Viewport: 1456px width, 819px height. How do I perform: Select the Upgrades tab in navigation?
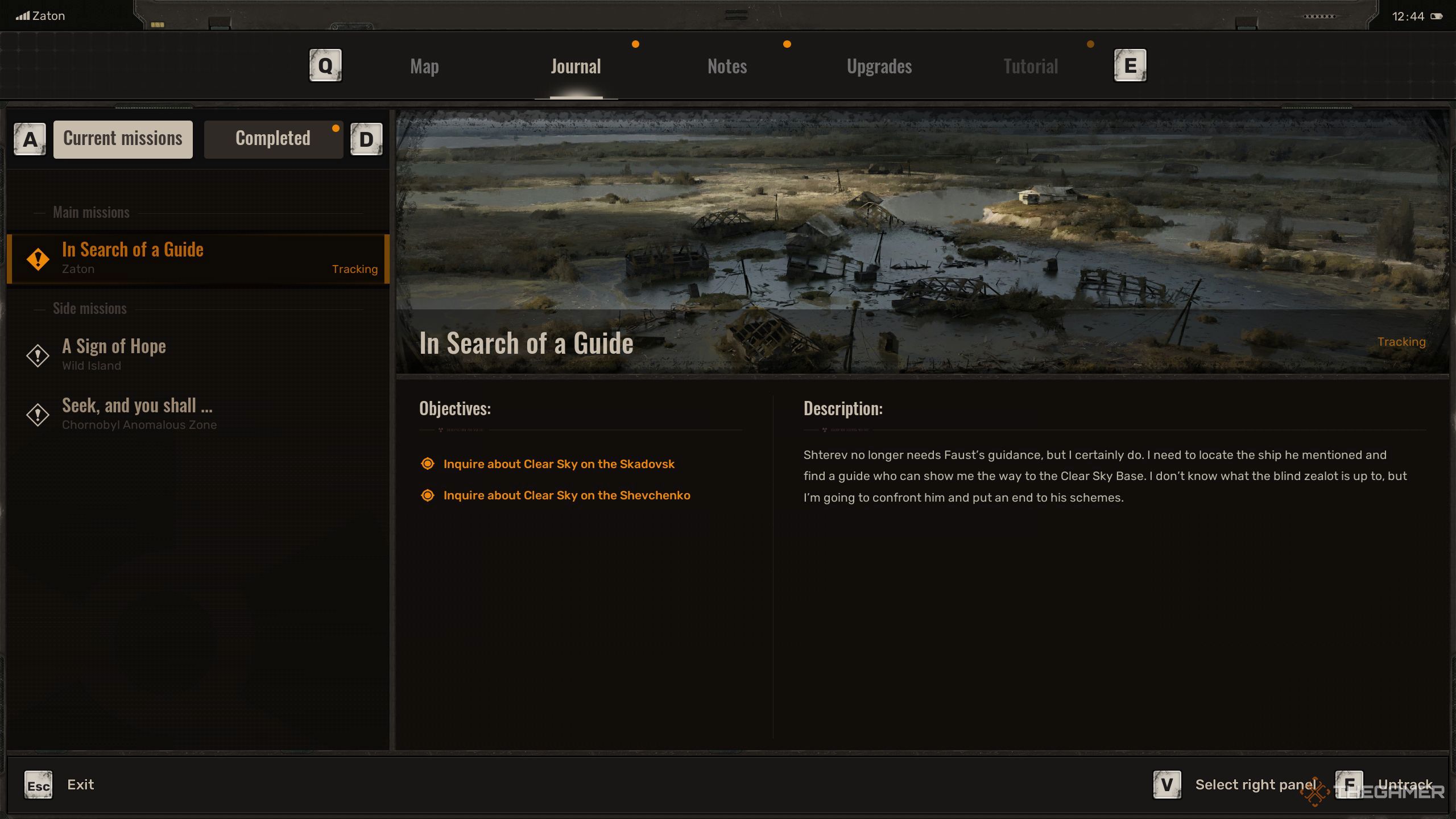pos(879,64)
